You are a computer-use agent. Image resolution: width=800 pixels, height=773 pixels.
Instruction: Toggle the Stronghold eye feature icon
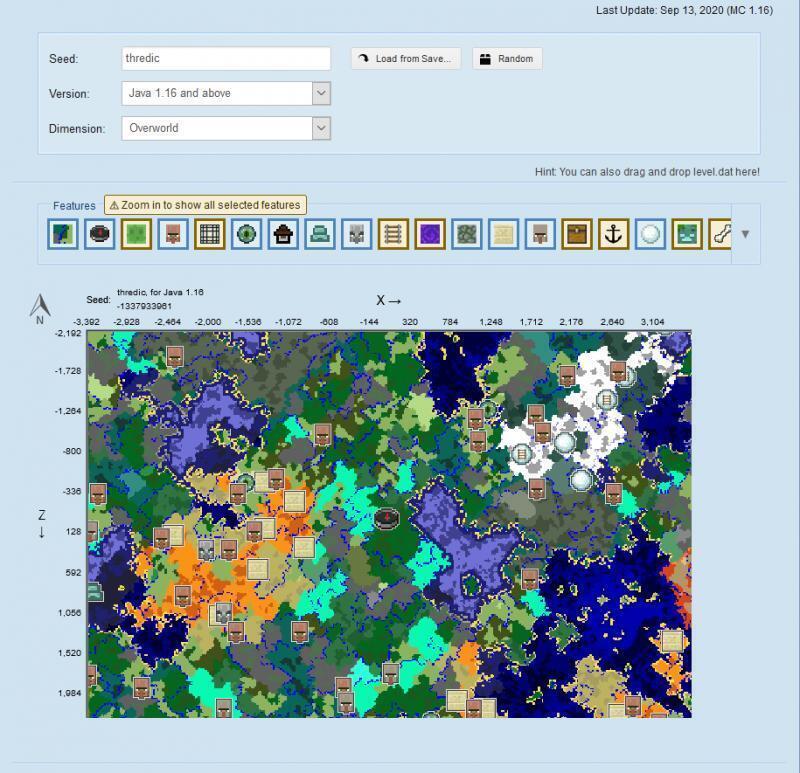[246, 234]
